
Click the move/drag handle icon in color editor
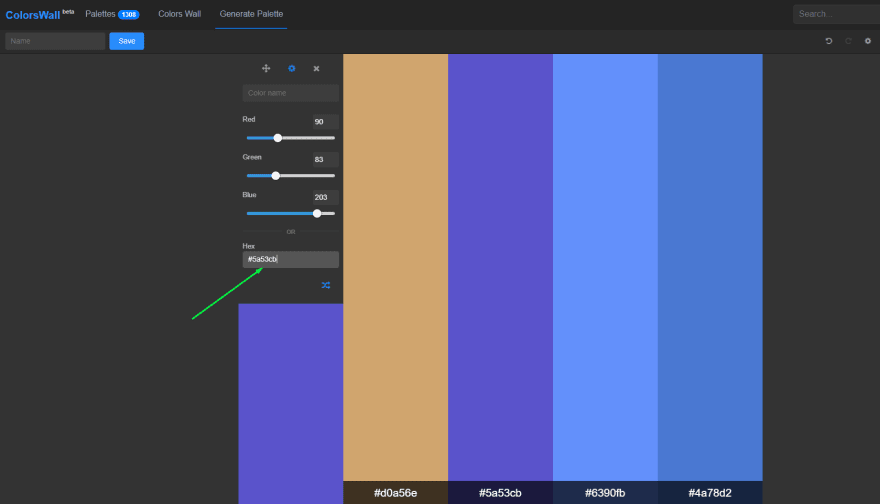click(x=266, y=68)
